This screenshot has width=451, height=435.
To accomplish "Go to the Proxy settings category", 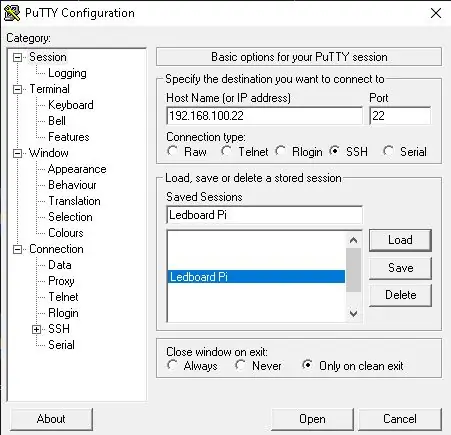I will 61,281.
